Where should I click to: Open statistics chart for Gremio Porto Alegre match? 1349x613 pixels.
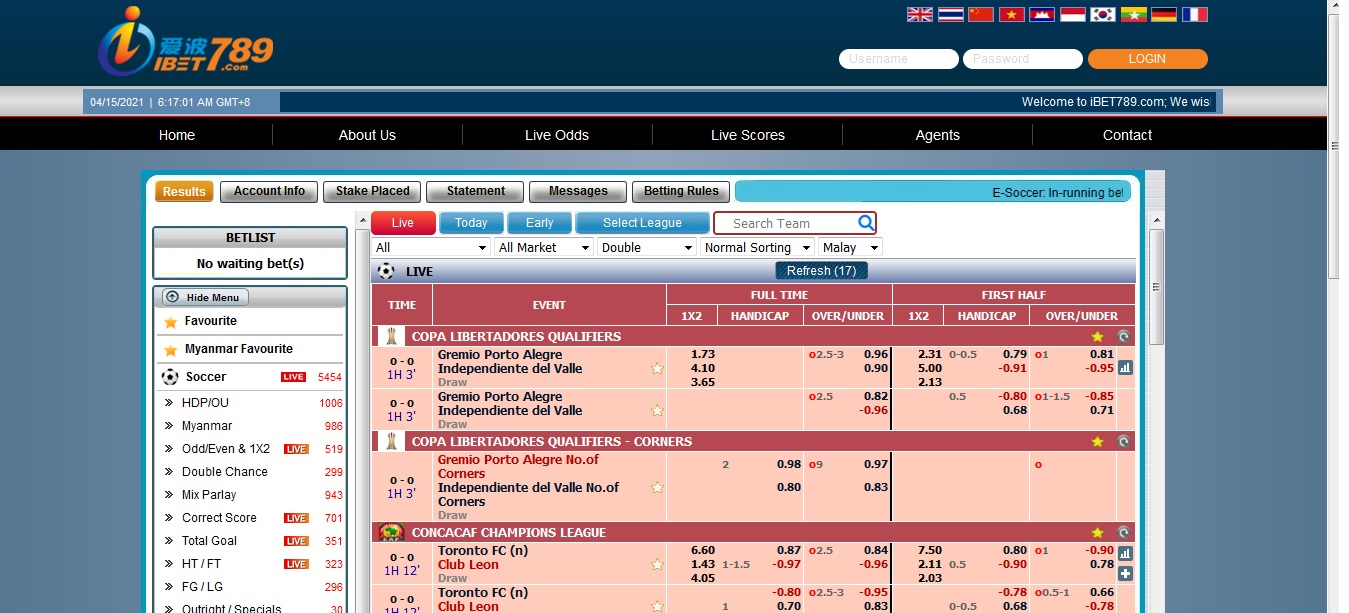1125,367
